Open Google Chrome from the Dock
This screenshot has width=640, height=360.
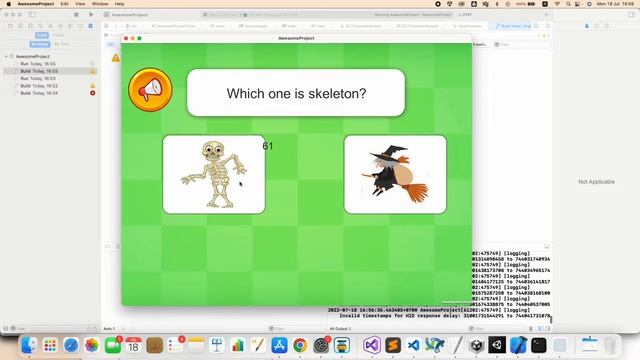tap(300, 345)
